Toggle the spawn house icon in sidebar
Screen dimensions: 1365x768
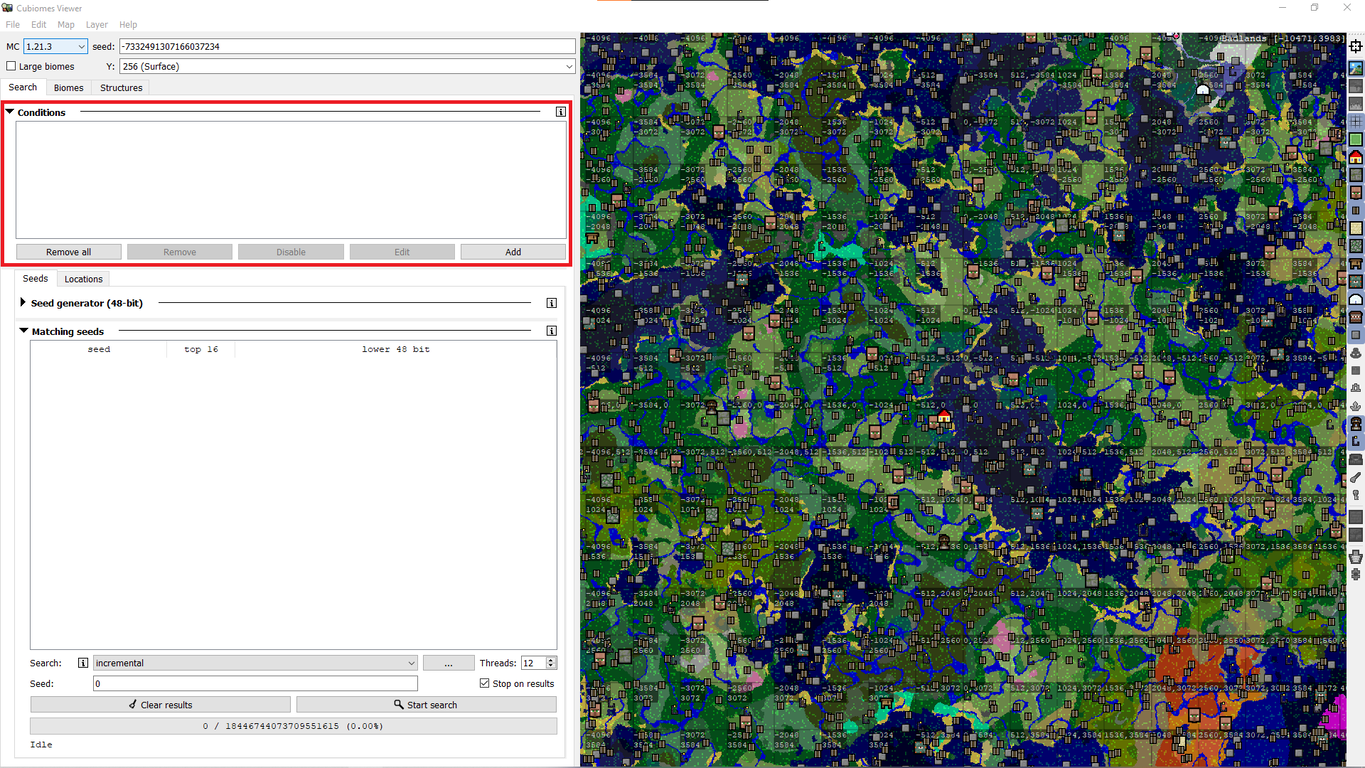[1356, 158]
